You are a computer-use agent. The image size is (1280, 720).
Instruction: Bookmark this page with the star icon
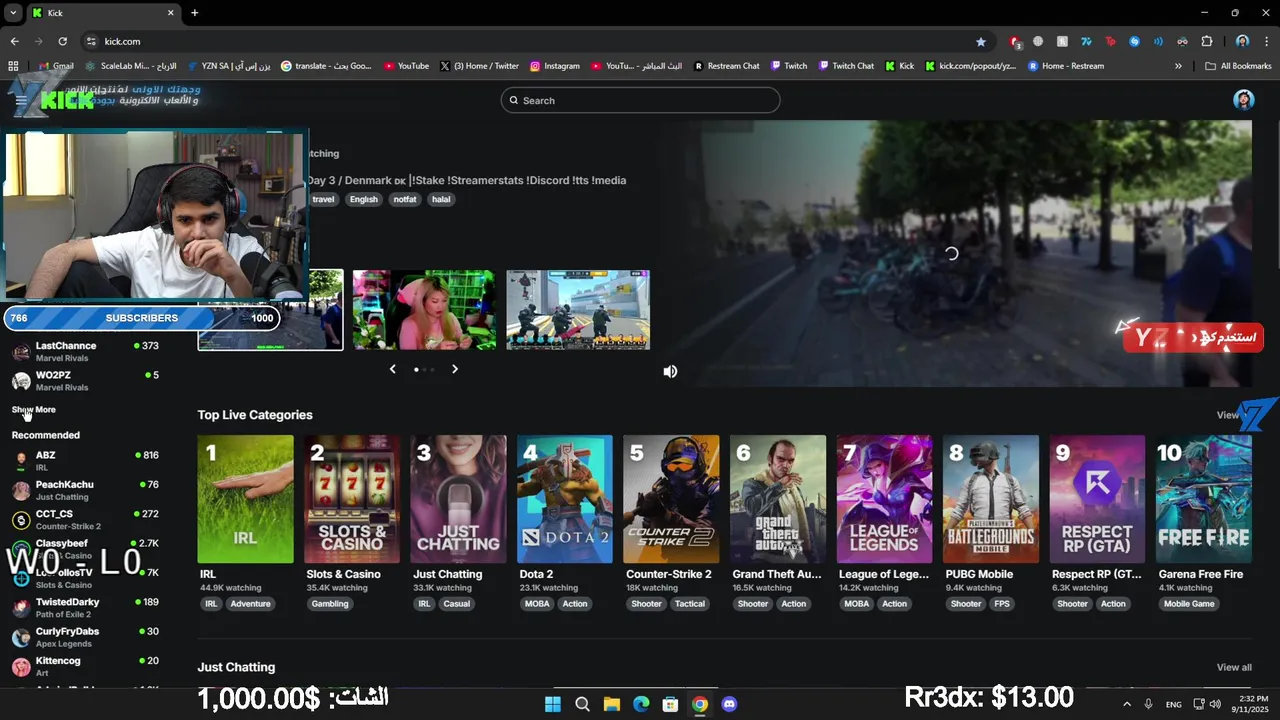pyautogui.click(x=981, y=41)
